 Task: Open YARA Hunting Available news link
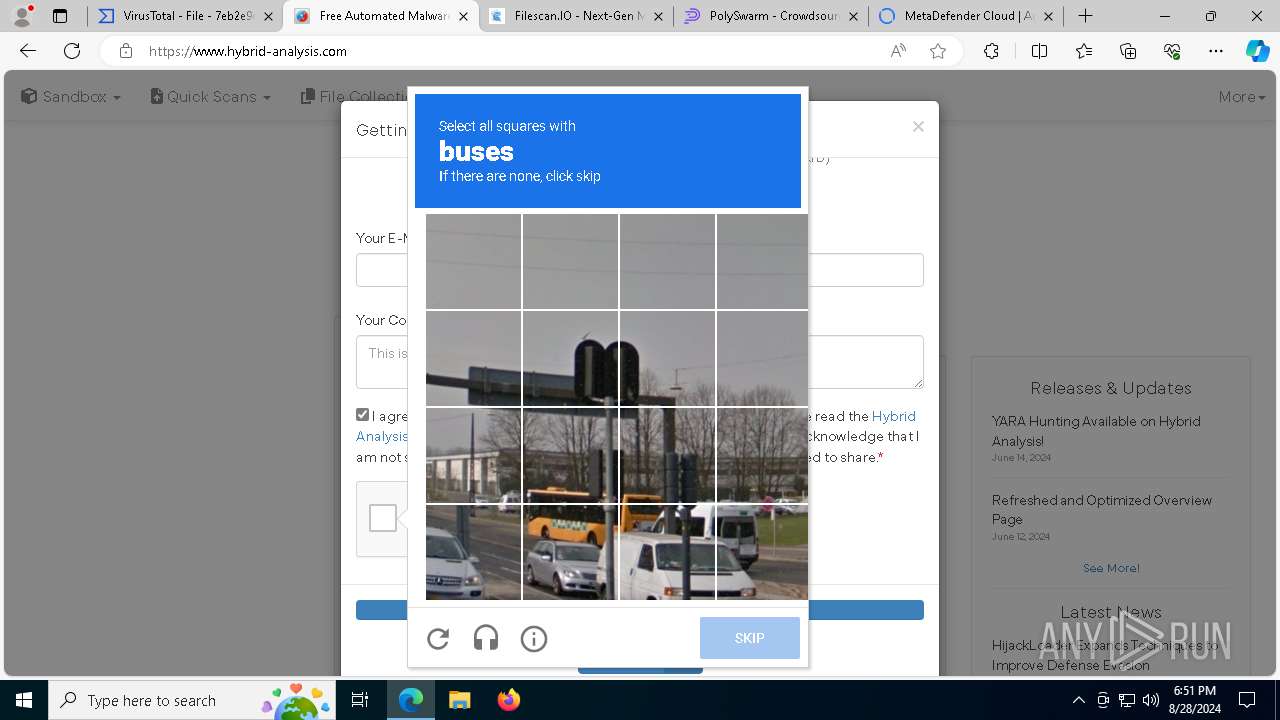1096,431
